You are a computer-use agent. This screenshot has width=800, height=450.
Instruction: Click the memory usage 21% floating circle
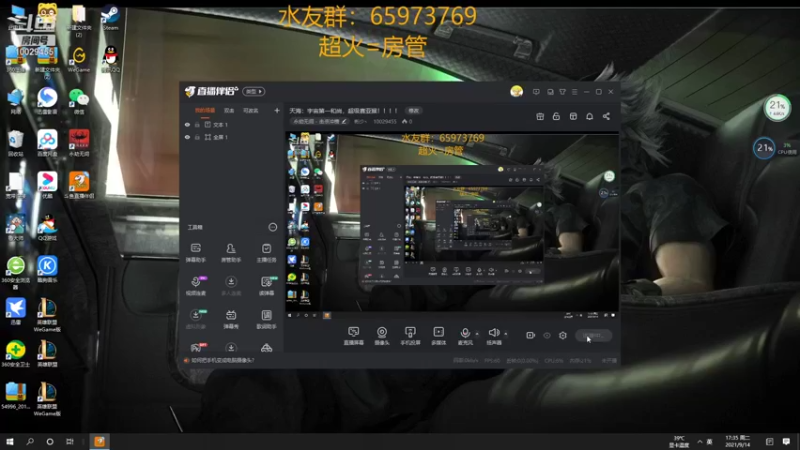tap(777, 108)
